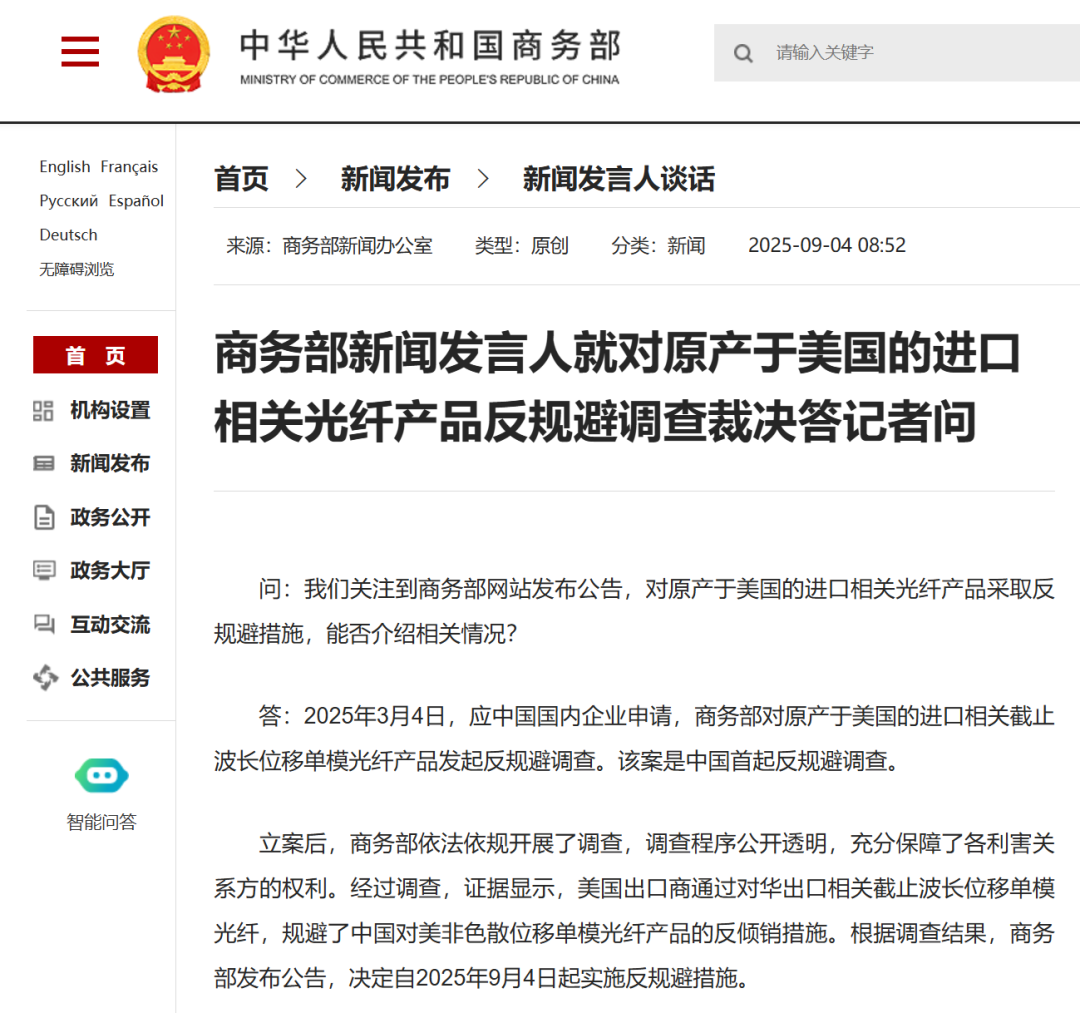Image resolution: width=1080 pixels, height=1013 pixels.
Task: Switch language to Deutsch
Action: point(68,235)
